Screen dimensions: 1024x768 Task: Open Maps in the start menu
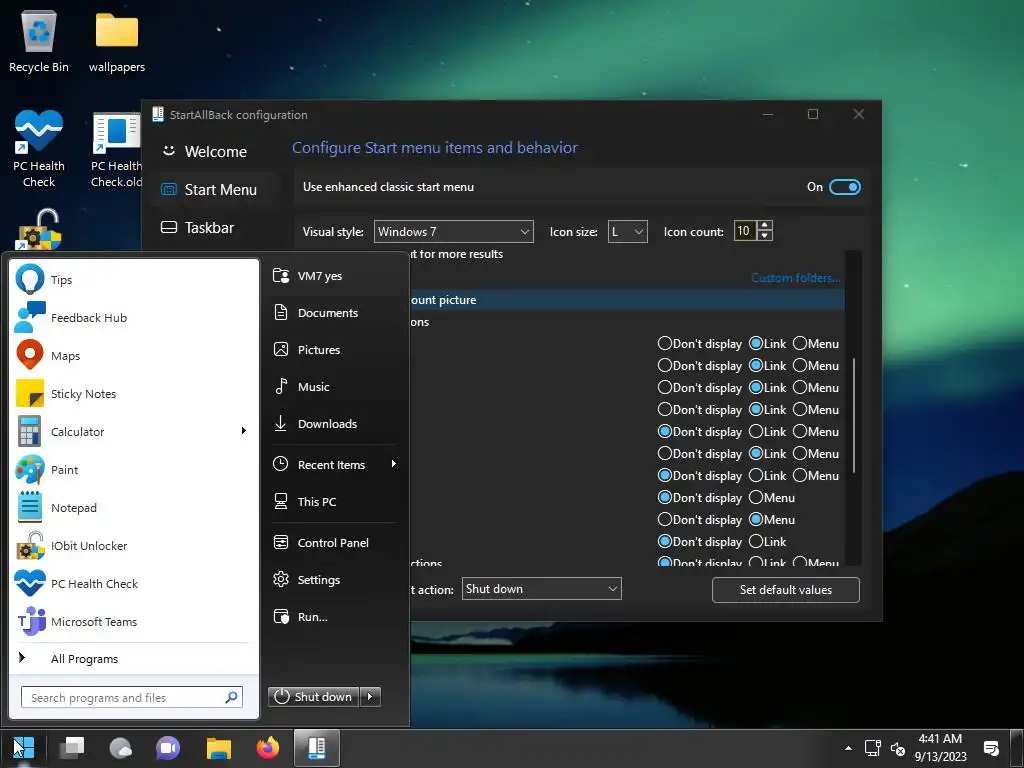pyautogui.click(x=133, y=356)
